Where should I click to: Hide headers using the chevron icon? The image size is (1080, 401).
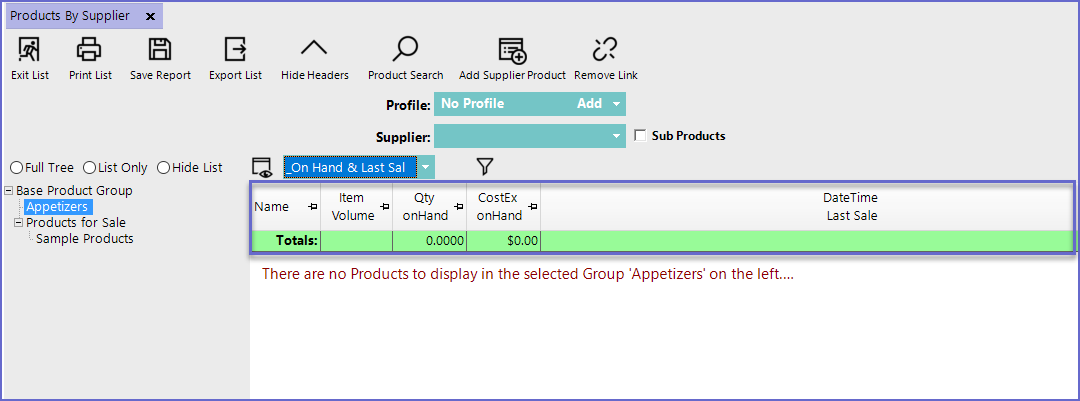(314, 48)
